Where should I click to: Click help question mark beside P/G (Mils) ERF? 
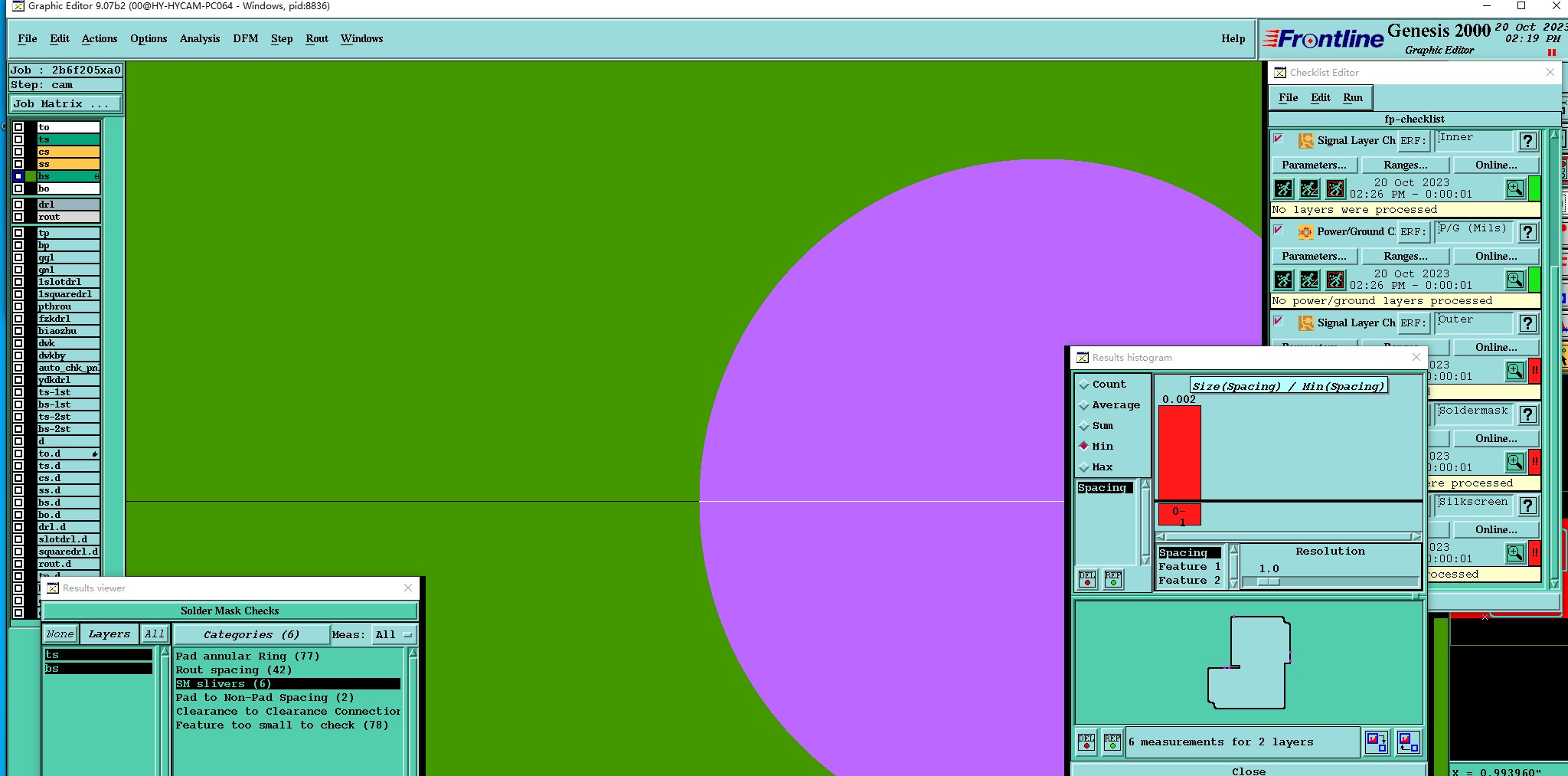pyautogui.click(x=1527, y=232)
